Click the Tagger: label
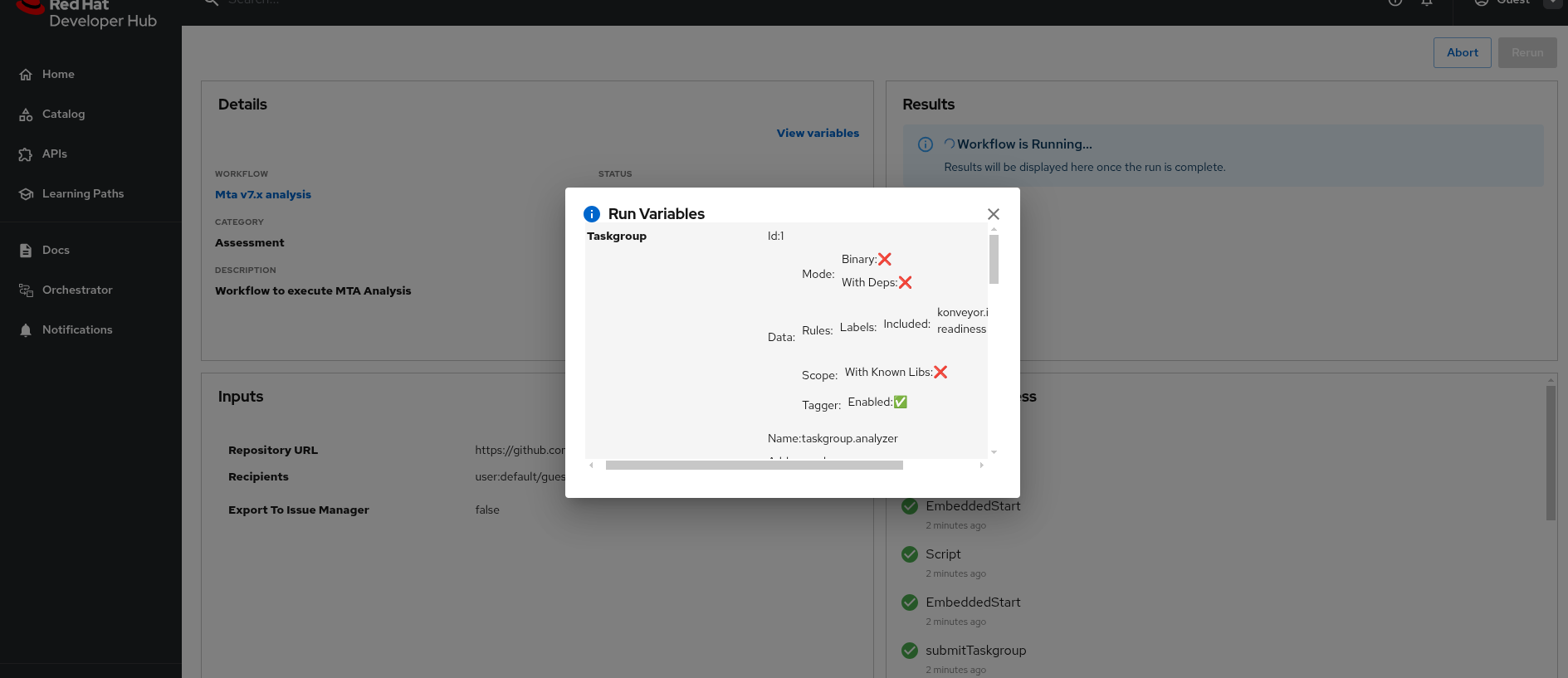Image resolution: width=1568 pixels, height=678 pixels. 822,406
